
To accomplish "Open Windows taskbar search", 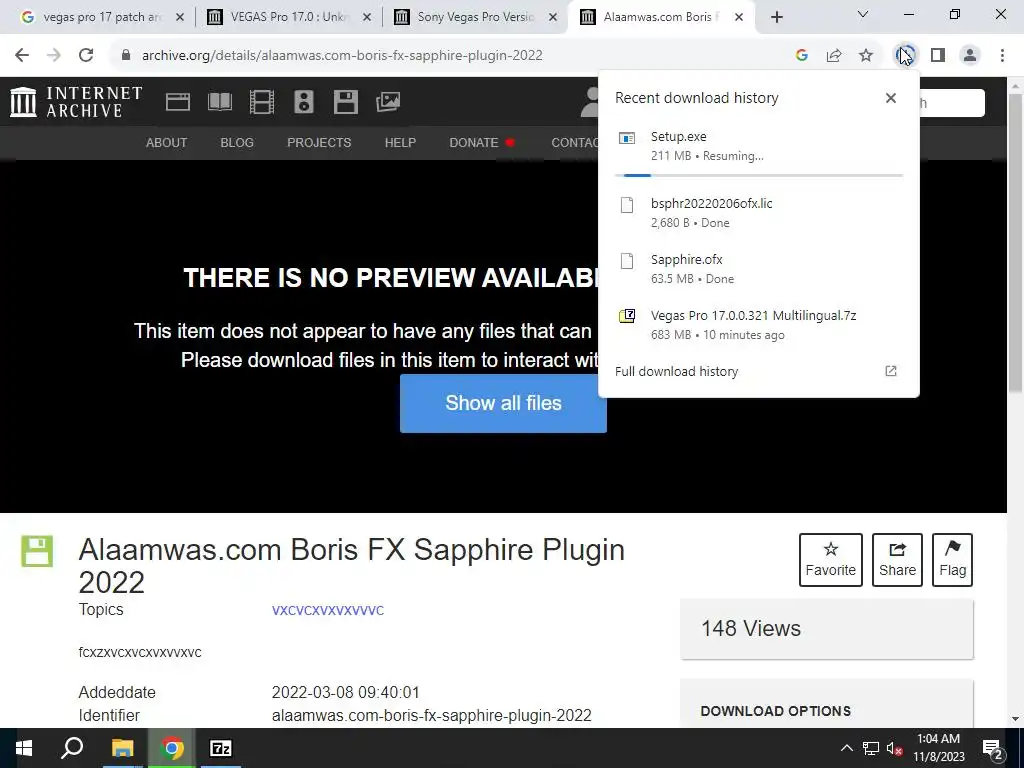I will click(x=72, y=748).
